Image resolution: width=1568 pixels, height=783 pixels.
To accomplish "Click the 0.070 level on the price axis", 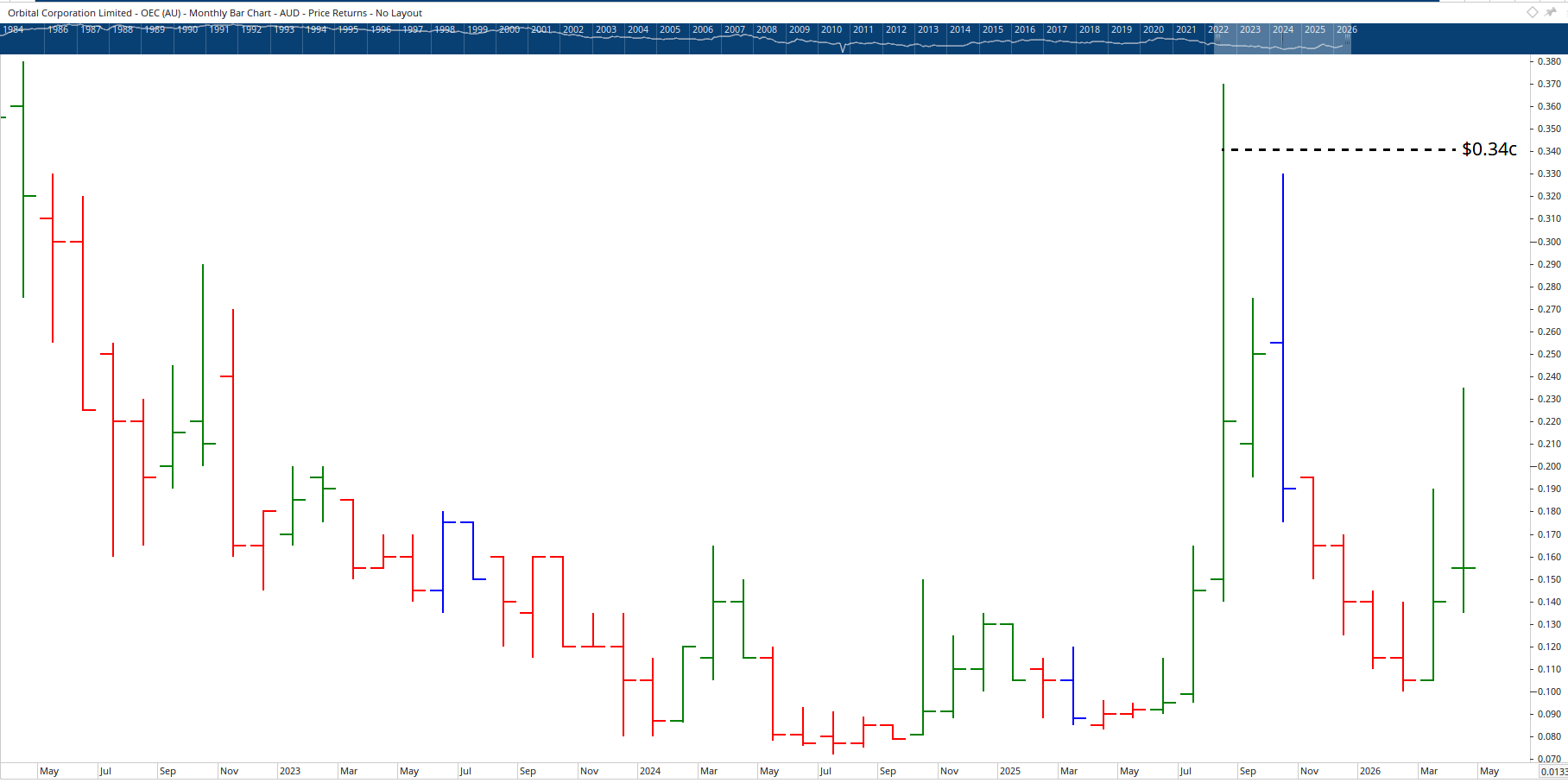I will [1550, 759].
